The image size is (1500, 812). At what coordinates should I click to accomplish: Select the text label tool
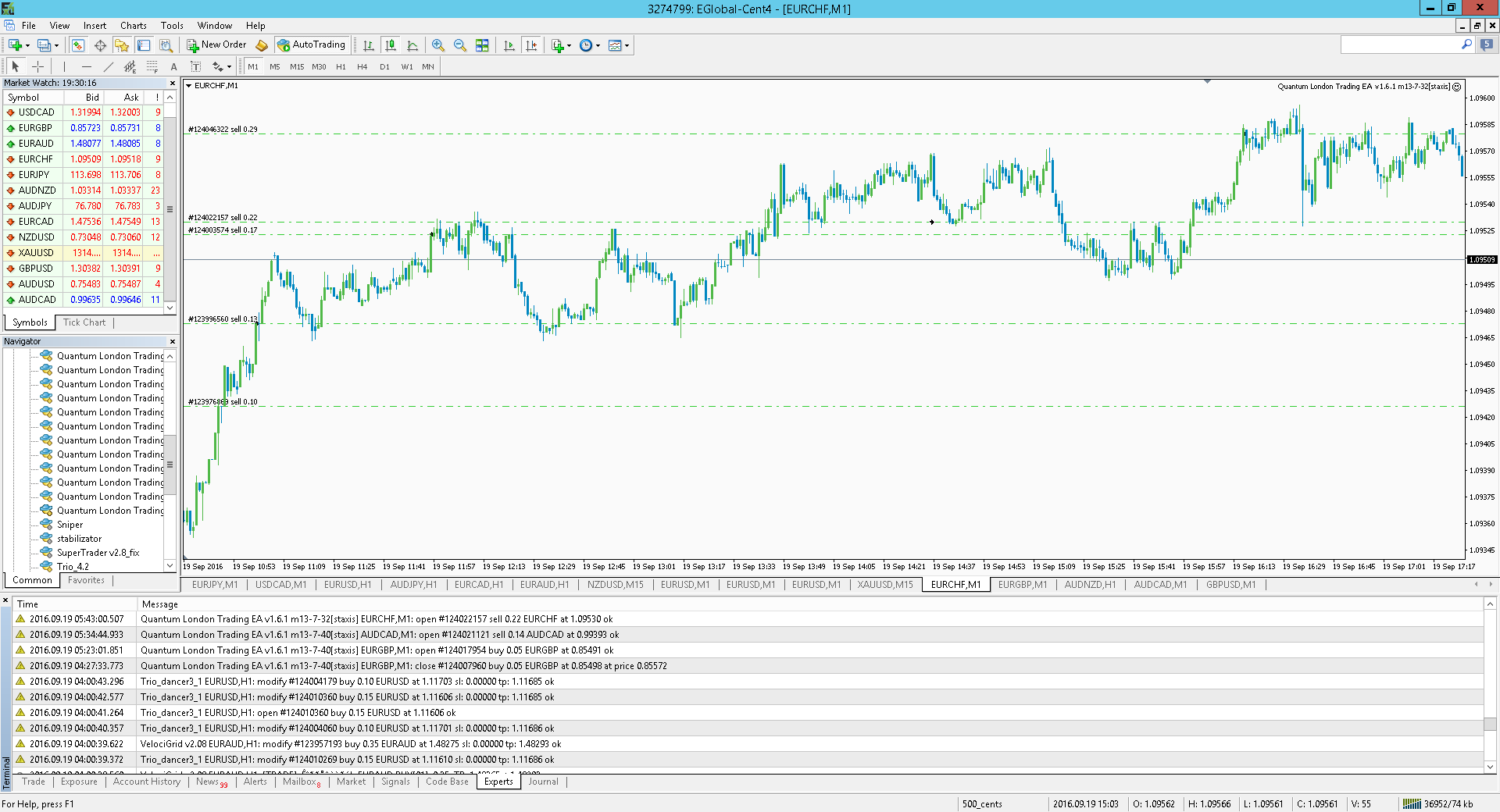pos(196,66)
